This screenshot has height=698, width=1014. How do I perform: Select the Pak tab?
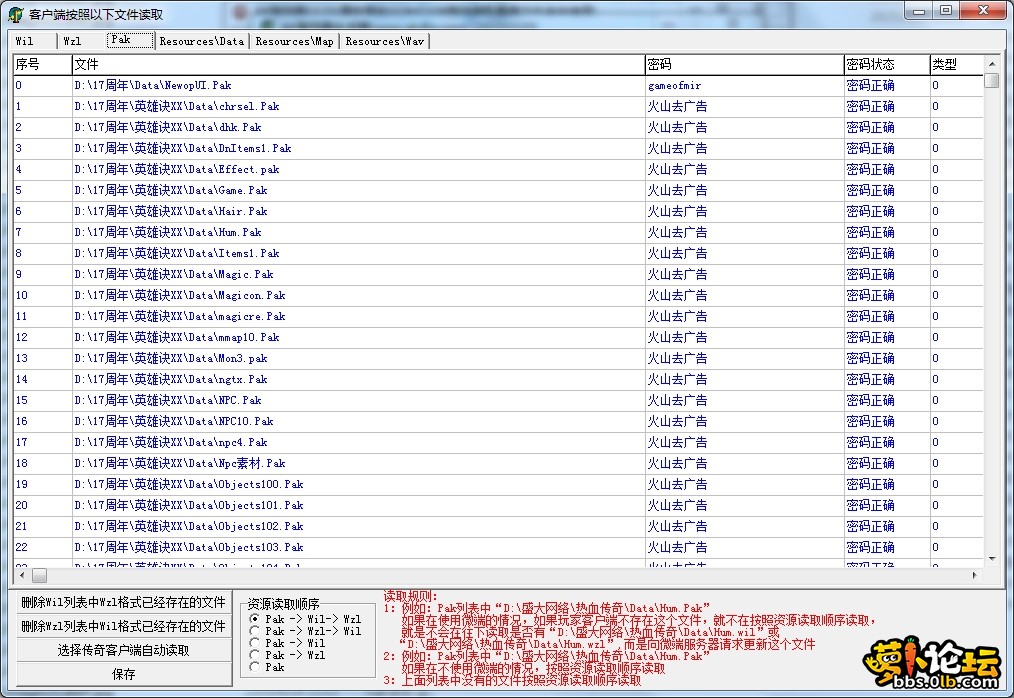point(131,40)
